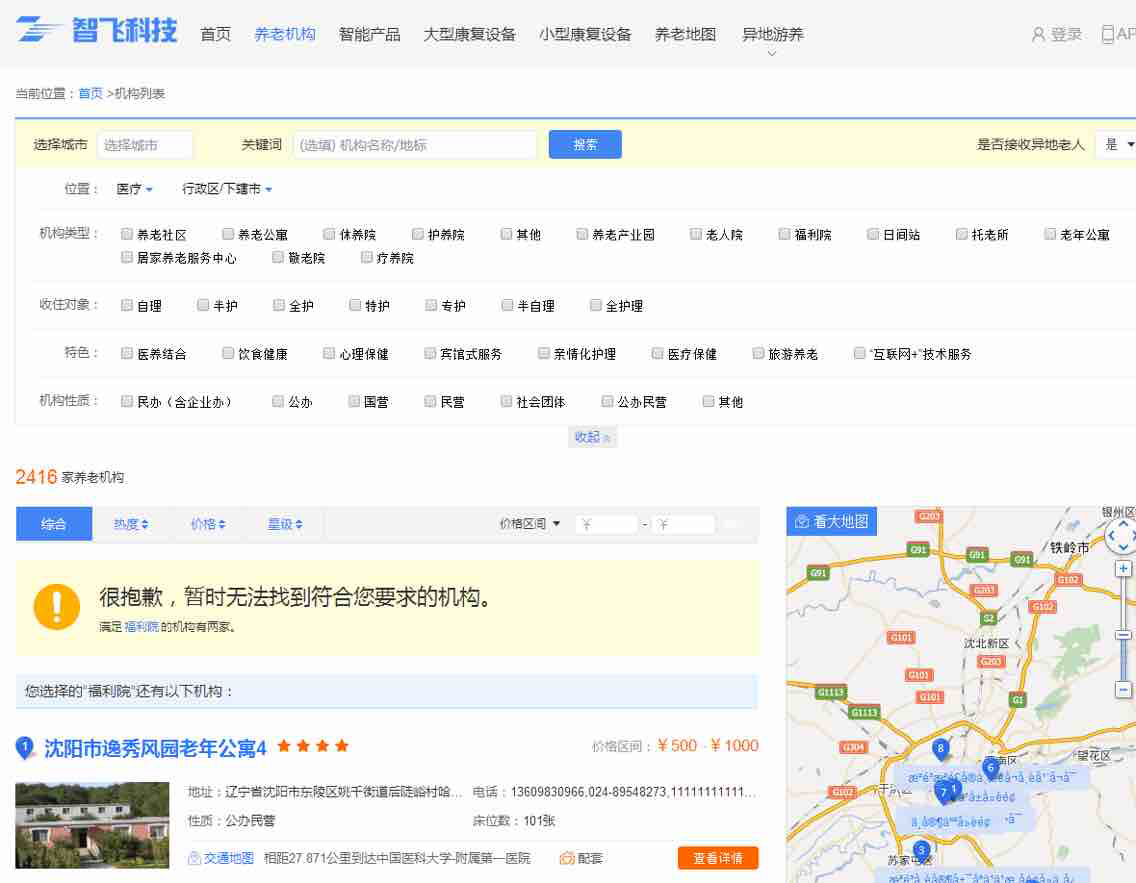Click the map pan direction control
Screen dimensions: 1136x883
tap(1122, 535)
